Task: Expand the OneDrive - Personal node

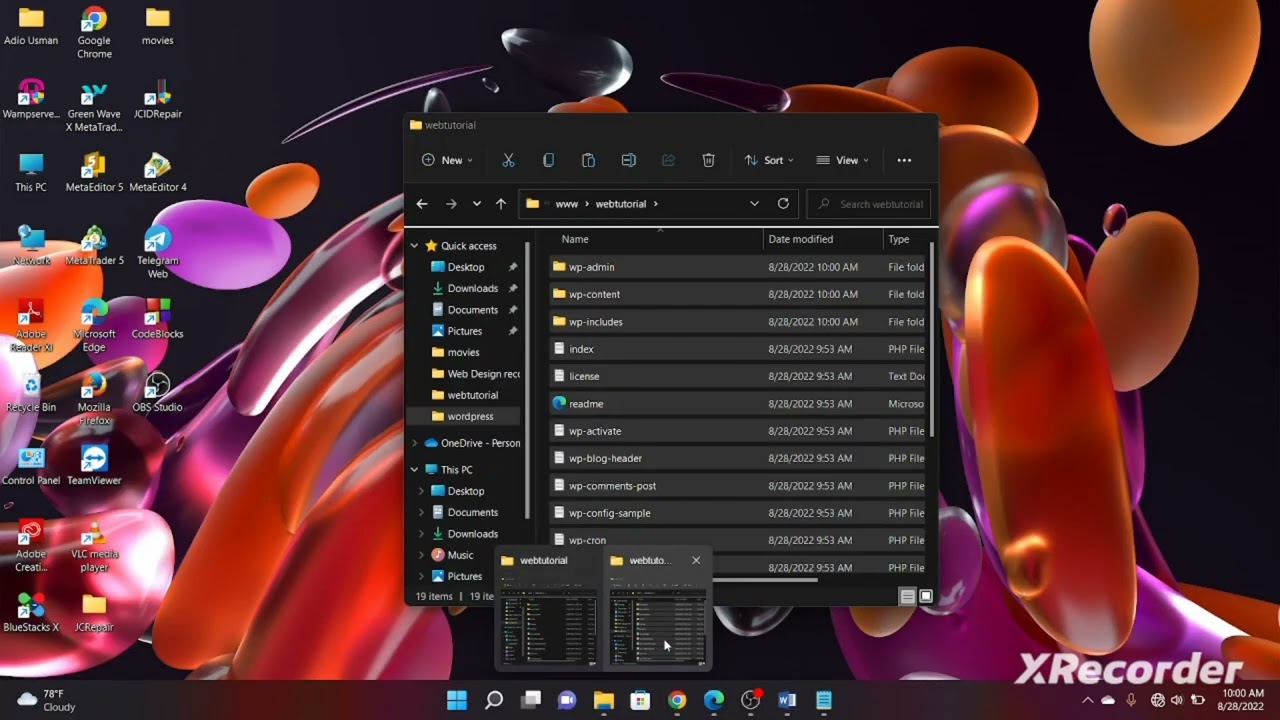Action: (x=414, y=443)
